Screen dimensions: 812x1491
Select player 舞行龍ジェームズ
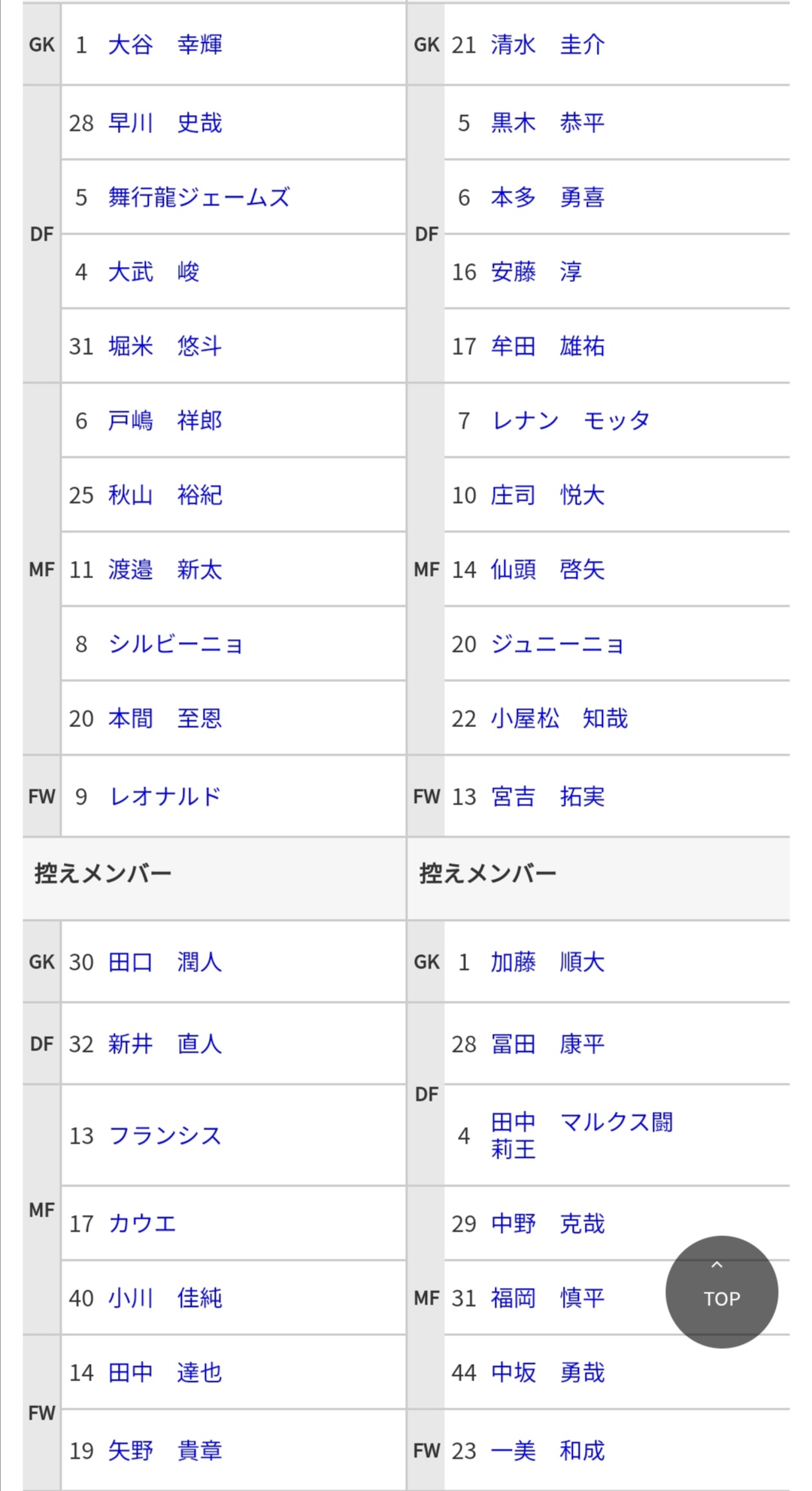198,197
